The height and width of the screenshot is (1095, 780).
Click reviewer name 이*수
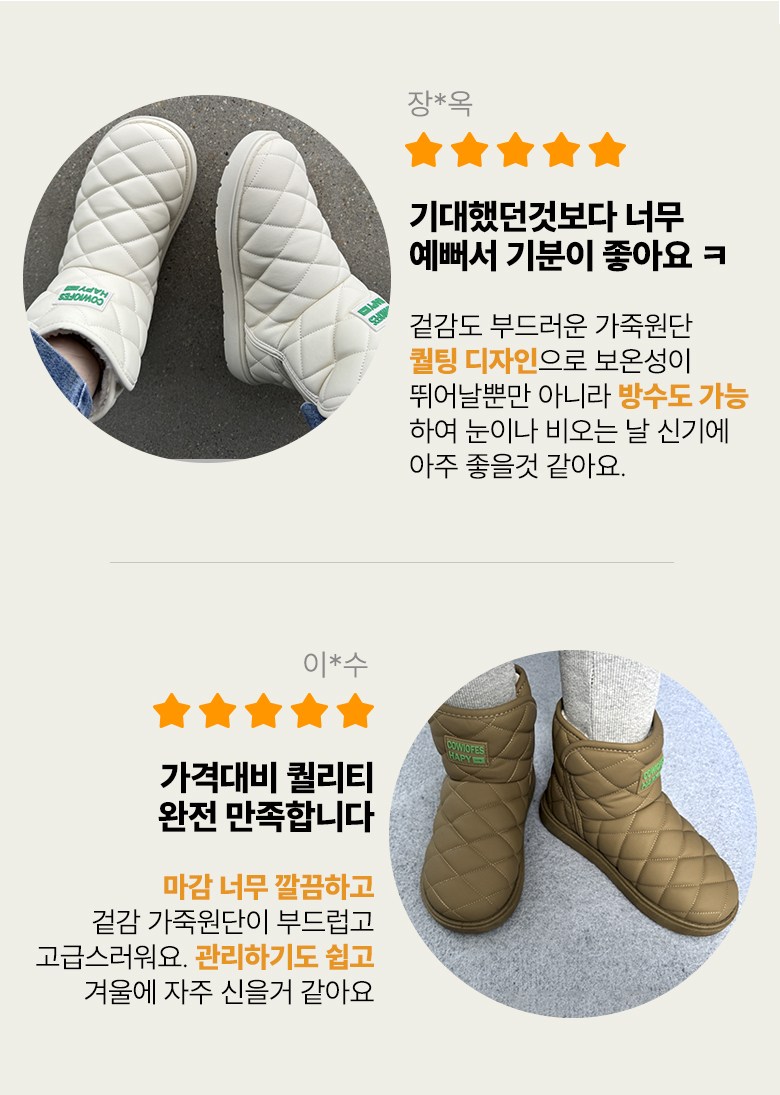coord(335,663)
